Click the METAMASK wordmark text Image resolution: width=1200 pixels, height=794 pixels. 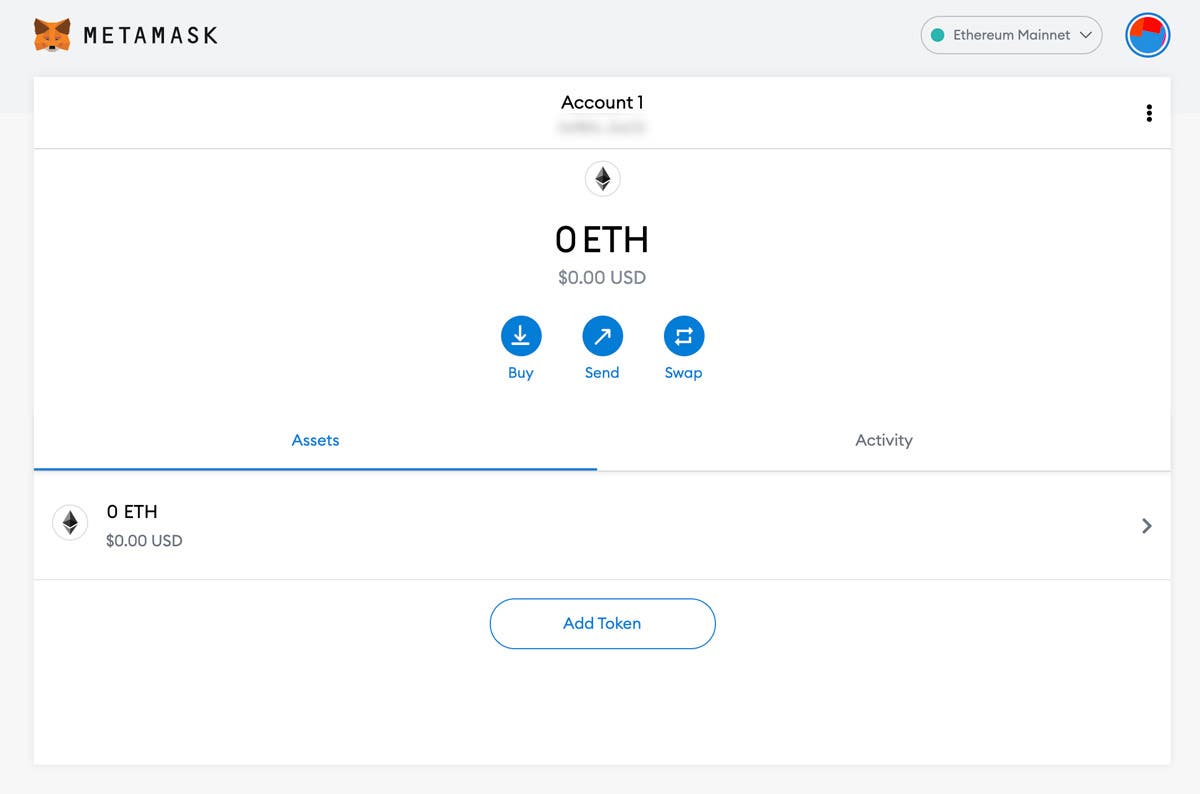pos(150,36)
